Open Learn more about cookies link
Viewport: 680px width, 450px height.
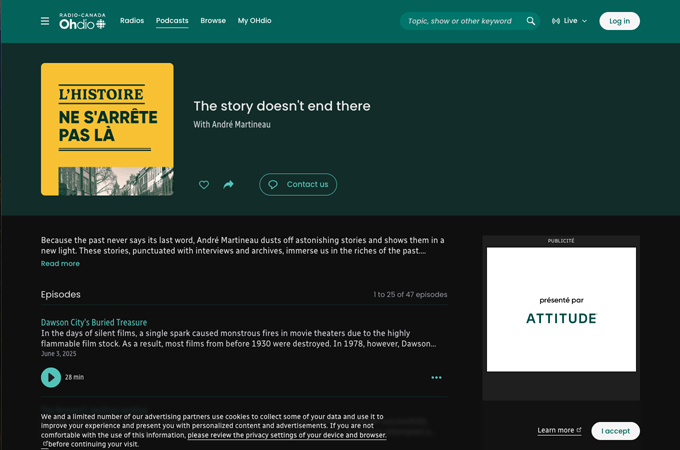[559, 430]
